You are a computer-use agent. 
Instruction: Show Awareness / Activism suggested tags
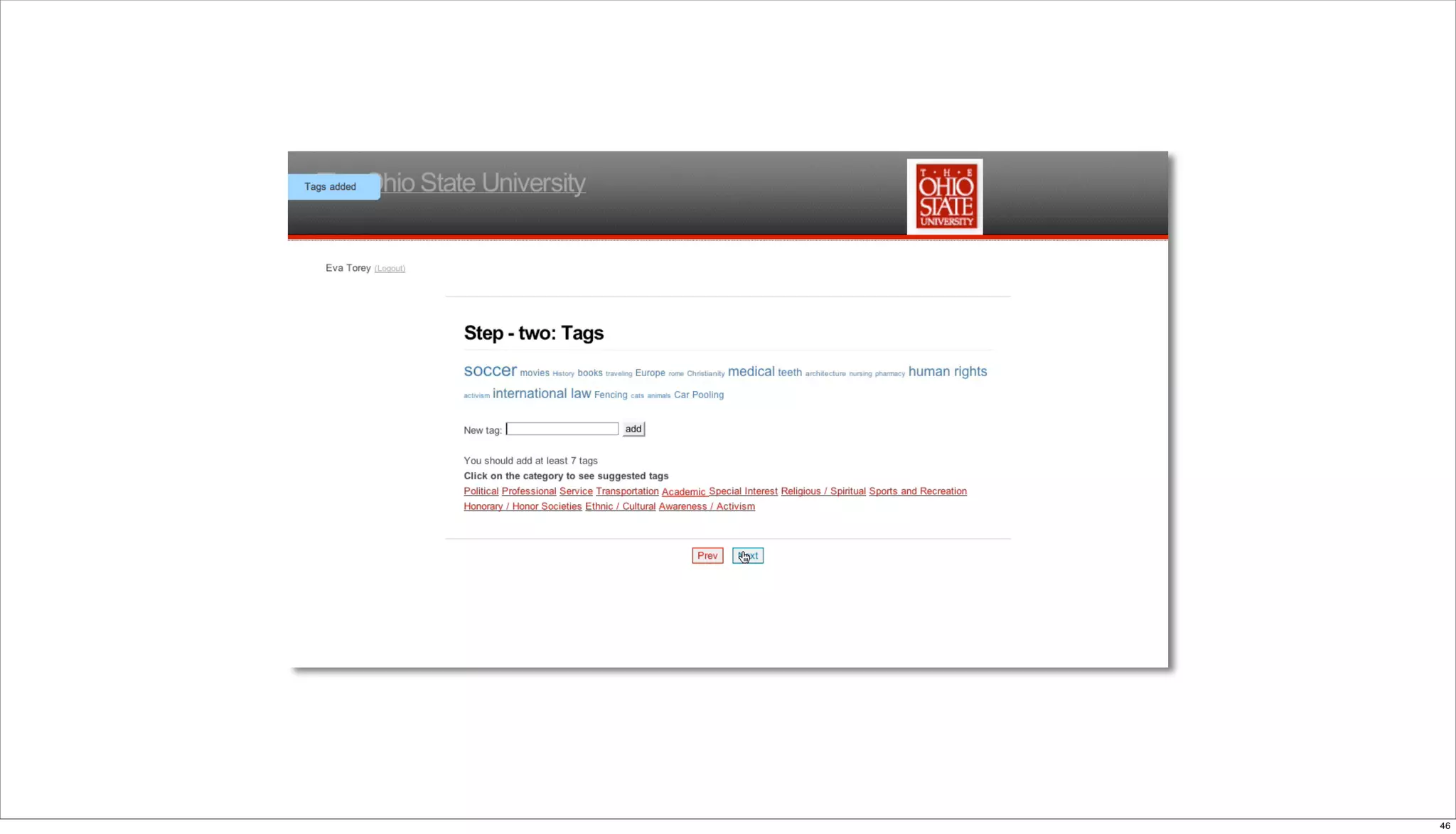[x=706, y=506]
